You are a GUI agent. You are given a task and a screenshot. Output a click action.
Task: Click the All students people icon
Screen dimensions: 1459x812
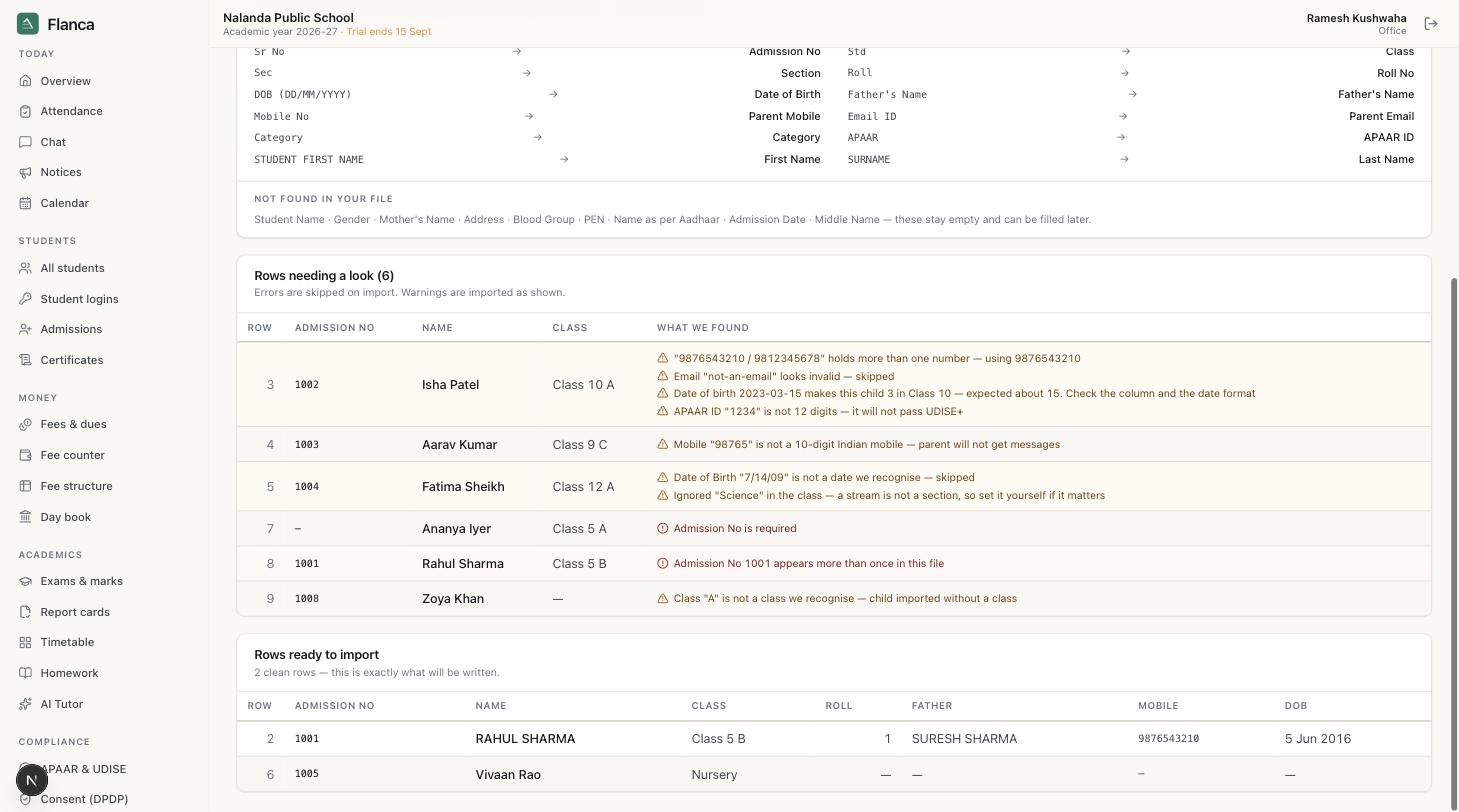click(x=26, y=268)
